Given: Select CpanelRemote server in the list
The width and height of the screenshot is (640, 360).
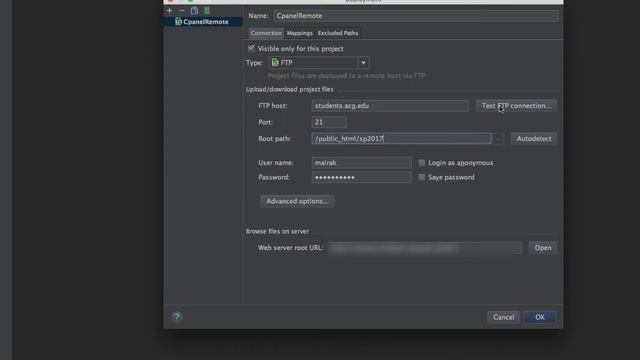Looking at the screenshot, I should tap(203, 22).
